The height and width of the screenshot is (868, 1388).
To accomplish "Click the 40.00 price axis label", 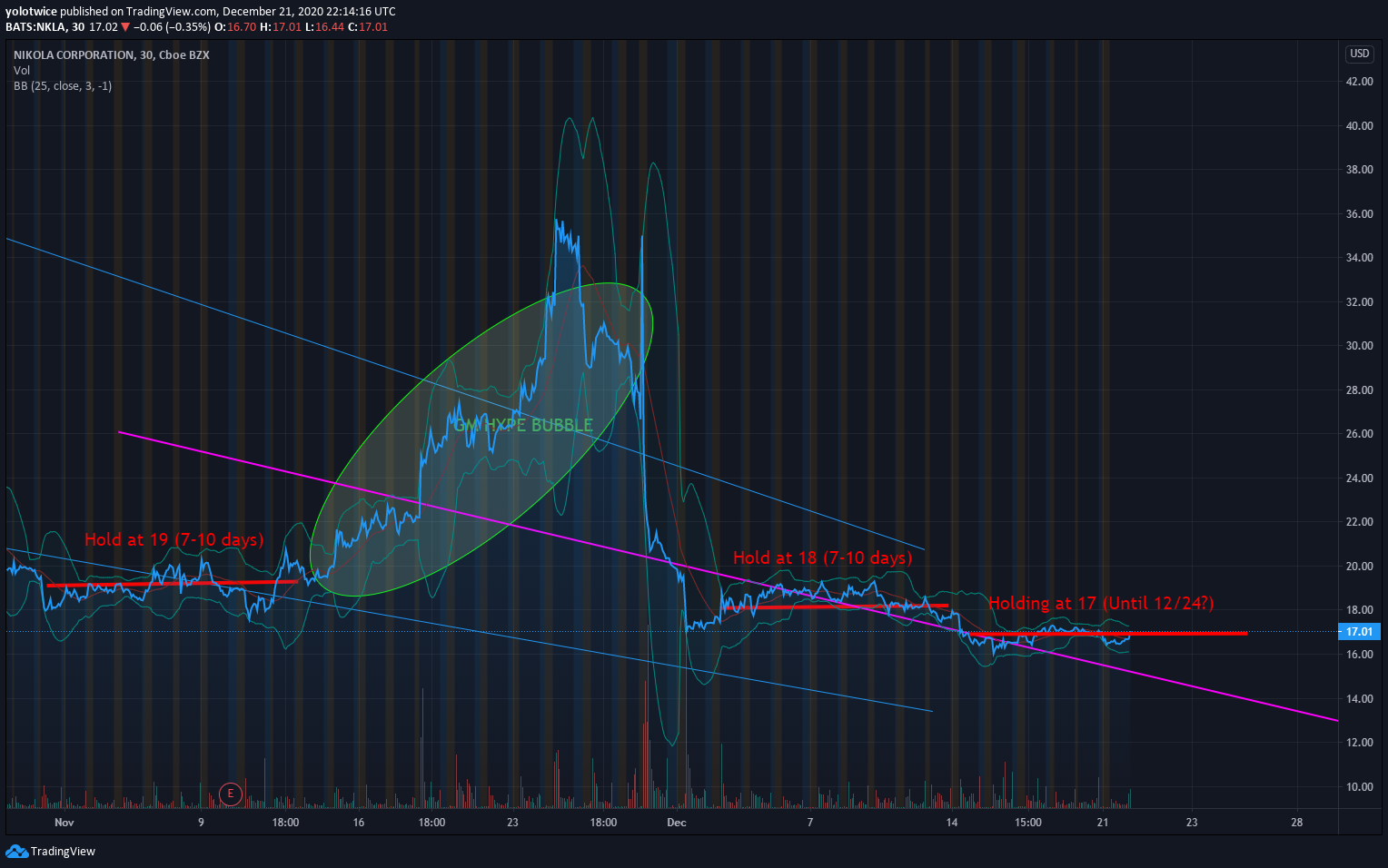I will click(x=1359, y=126).
